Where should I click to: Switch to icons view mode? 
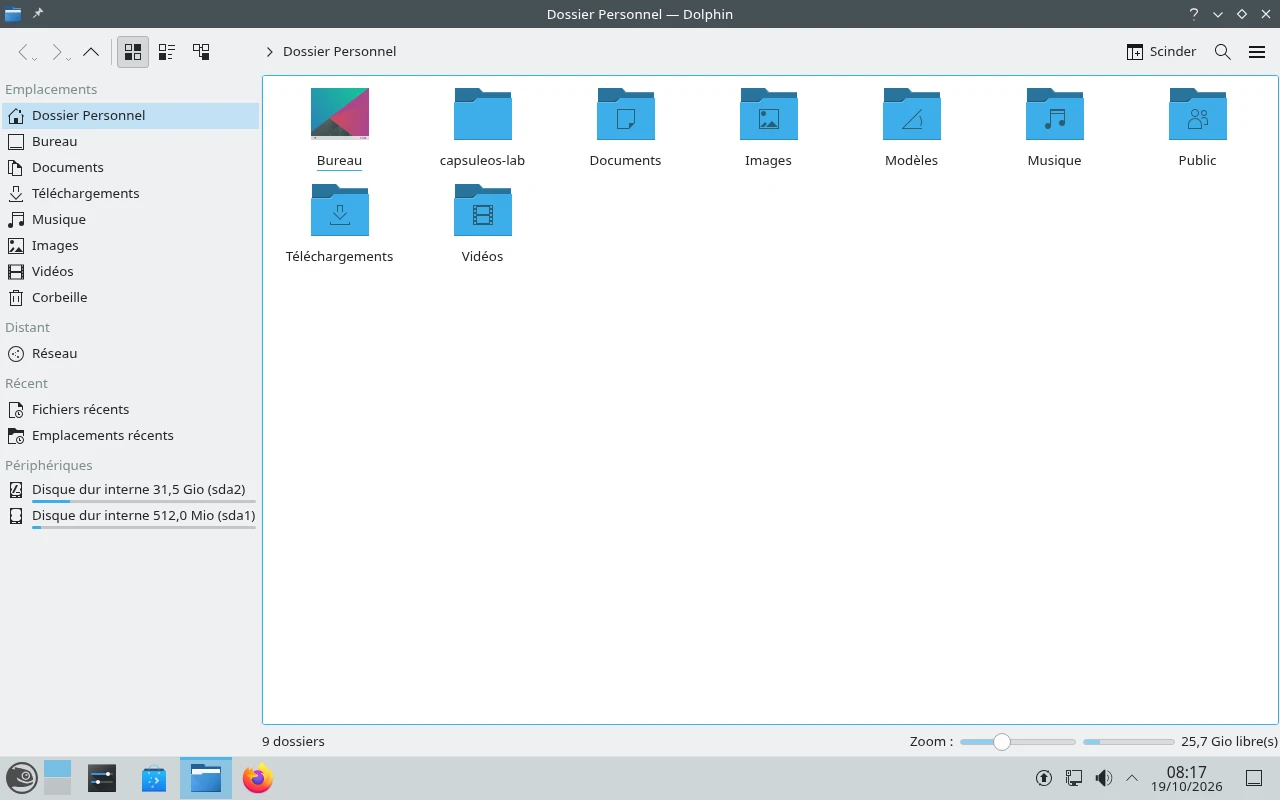[133, 52]
